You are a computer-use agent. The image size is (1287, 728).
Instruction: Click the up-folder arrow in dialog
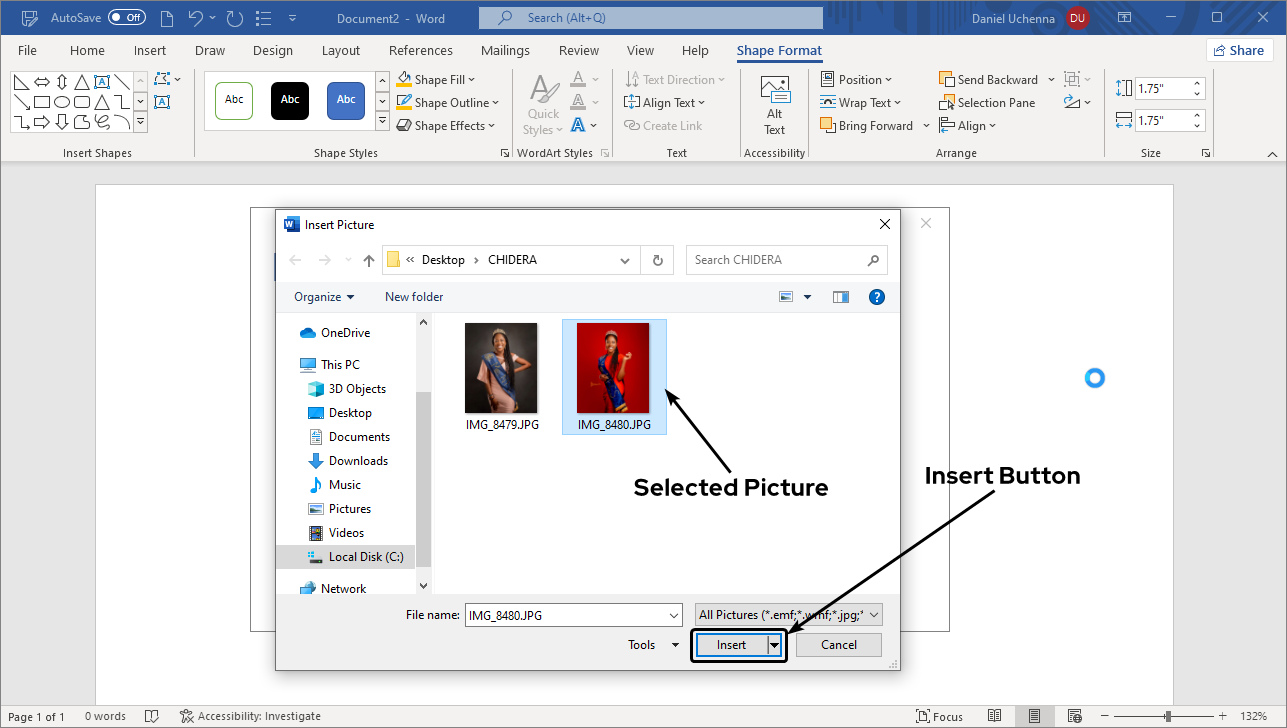click(x=369, y=260)
